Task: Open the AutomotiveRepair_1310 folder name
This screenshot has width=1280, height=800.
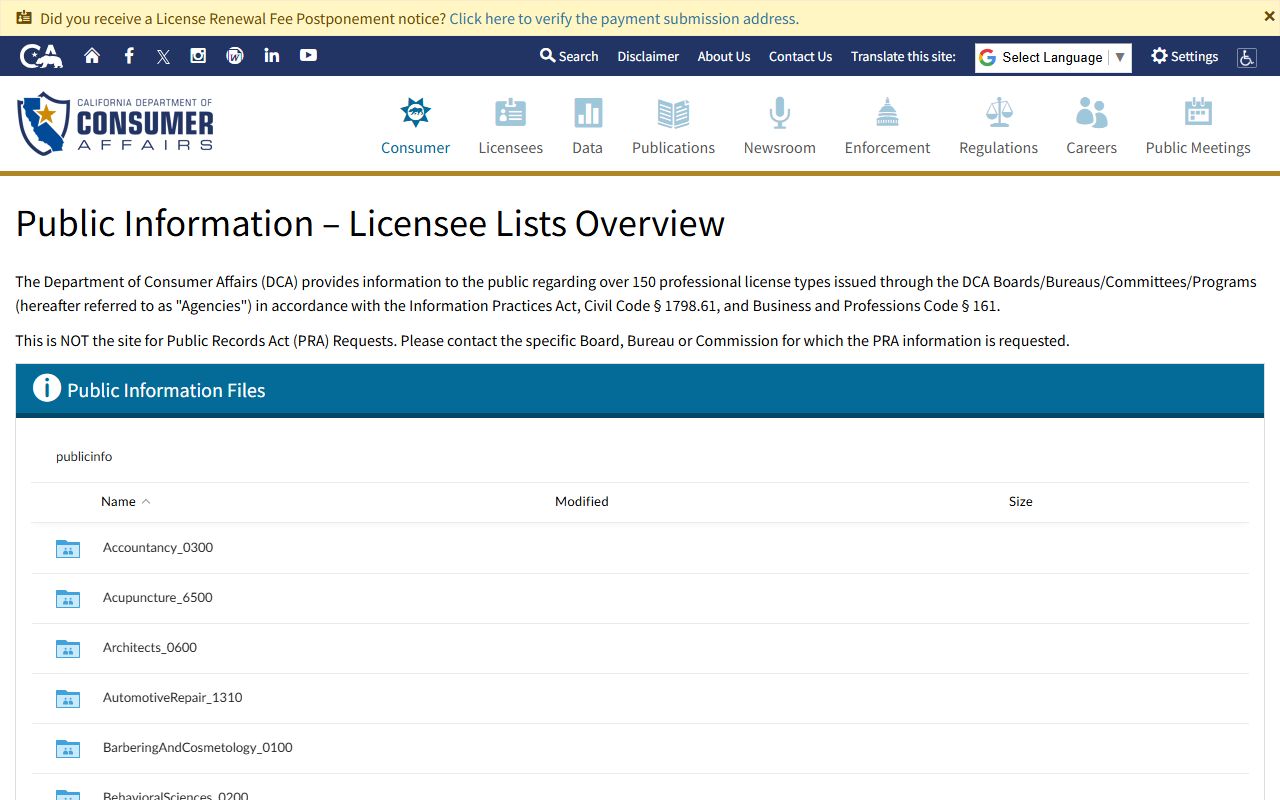Action: 173,697
